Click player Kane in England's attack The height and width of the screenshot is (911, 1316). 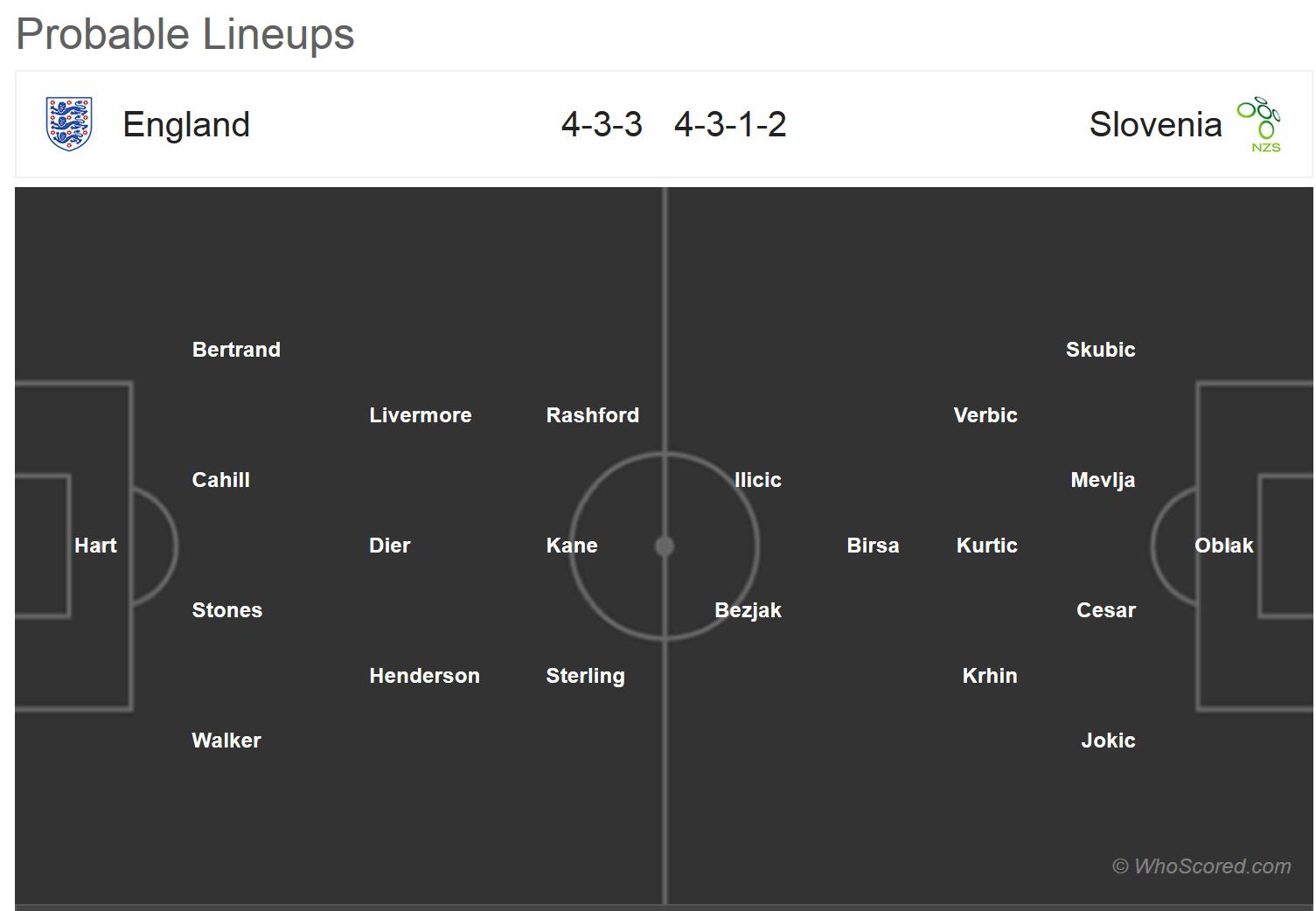point(572,546)
